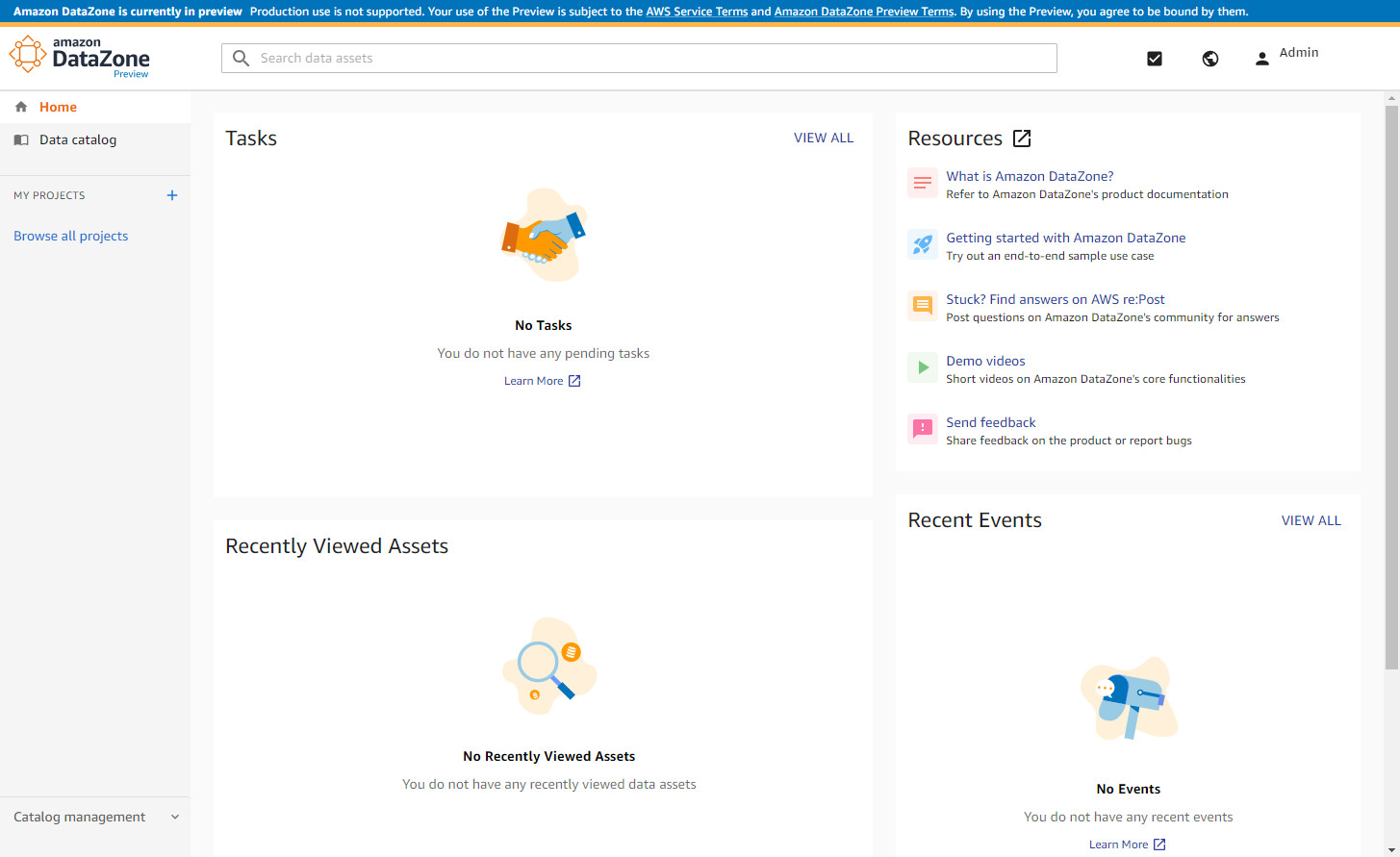Click external icon beside Recent Events Learn More
The height and width of the screenshot is (857, 1400).
coord(1159,844)
